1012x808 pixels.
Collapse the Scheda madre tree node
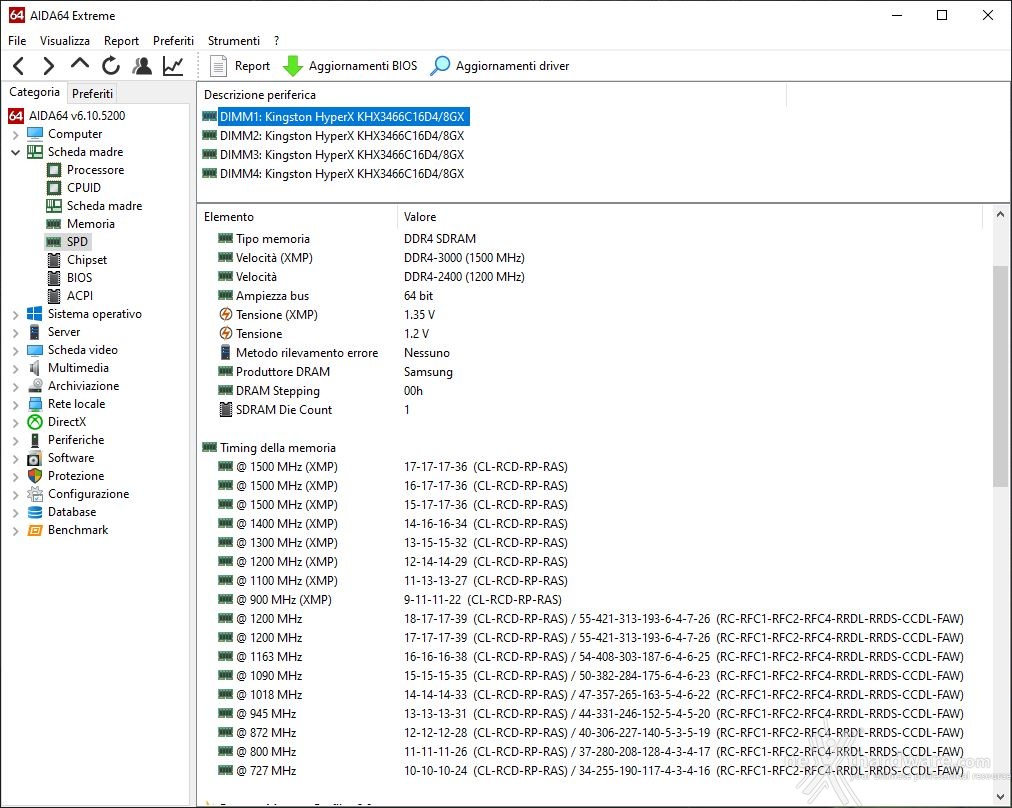coord(15,152)
